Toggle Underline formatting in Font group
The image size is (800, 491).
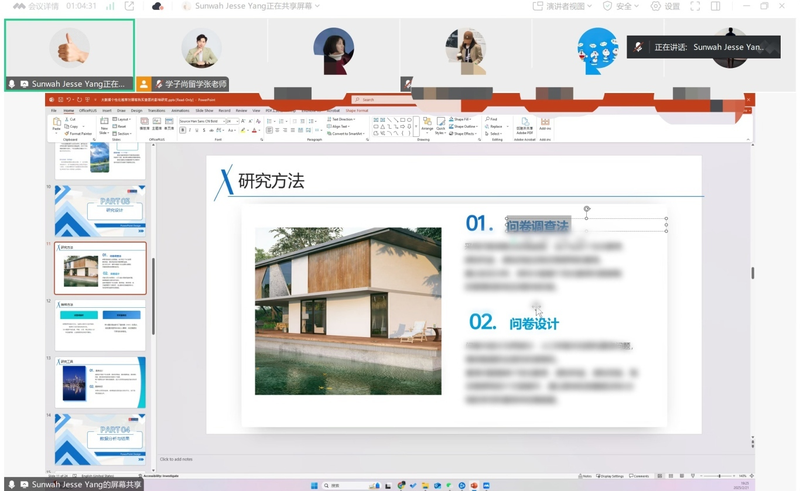(197, 130)
